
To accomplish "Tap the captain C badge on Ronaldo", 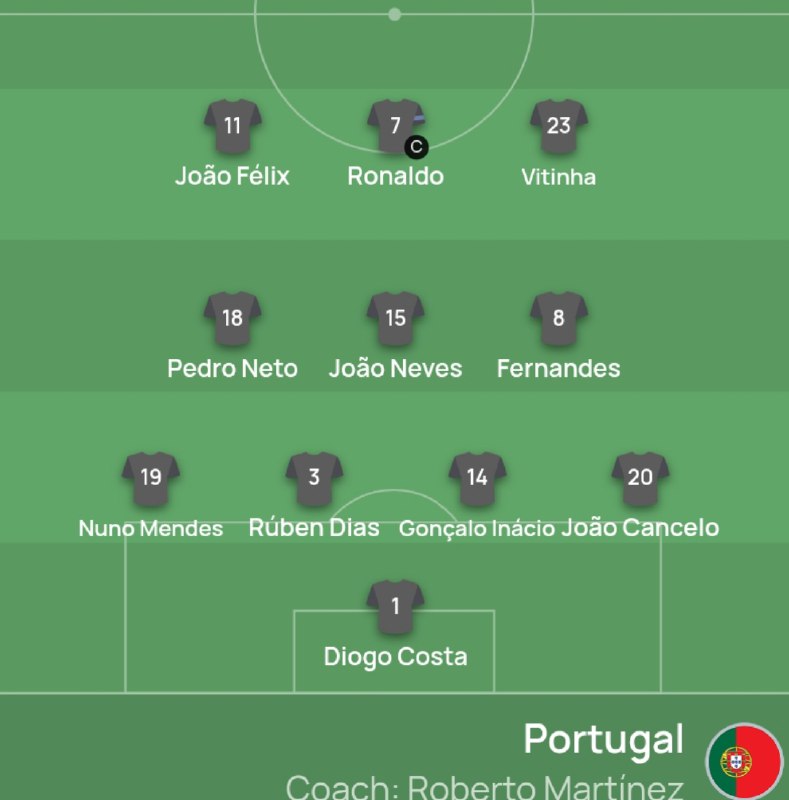I will [416, 147].
